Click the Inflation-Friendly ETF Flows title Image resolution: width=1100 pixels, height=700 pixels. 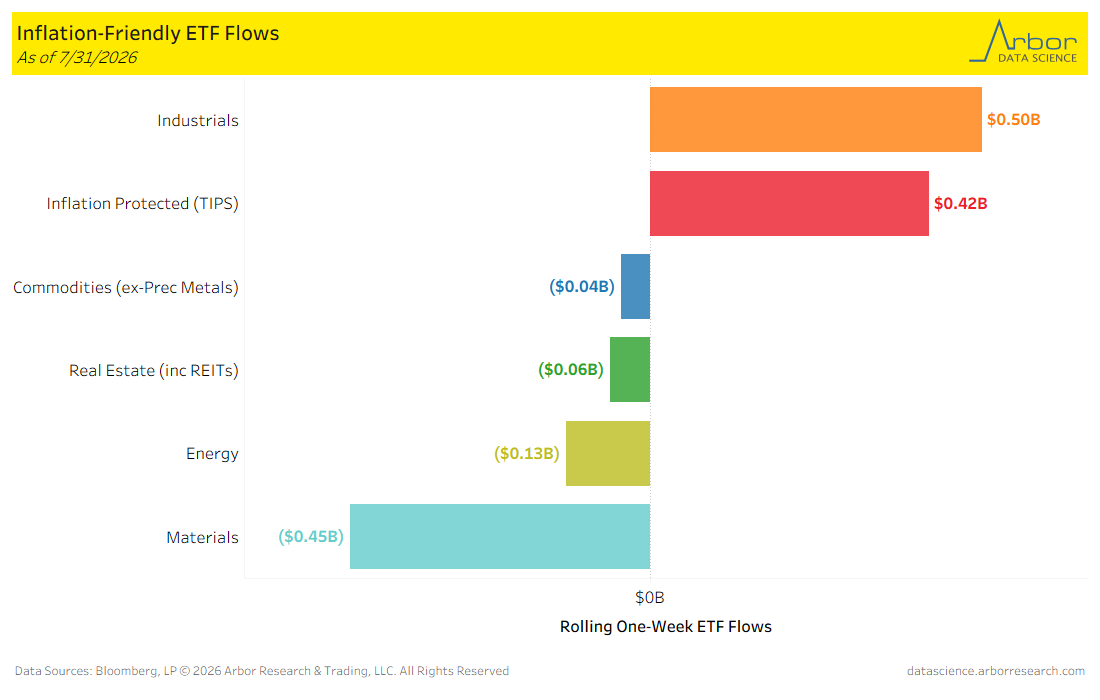point(148,33)
